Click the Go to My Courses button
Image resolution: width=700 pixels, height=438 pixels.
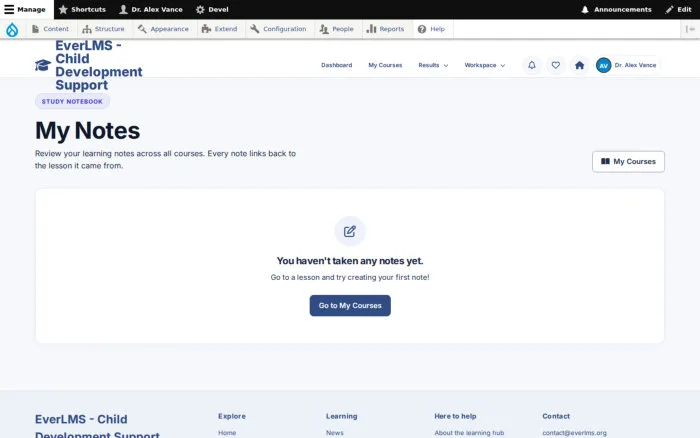click(350, 305)
